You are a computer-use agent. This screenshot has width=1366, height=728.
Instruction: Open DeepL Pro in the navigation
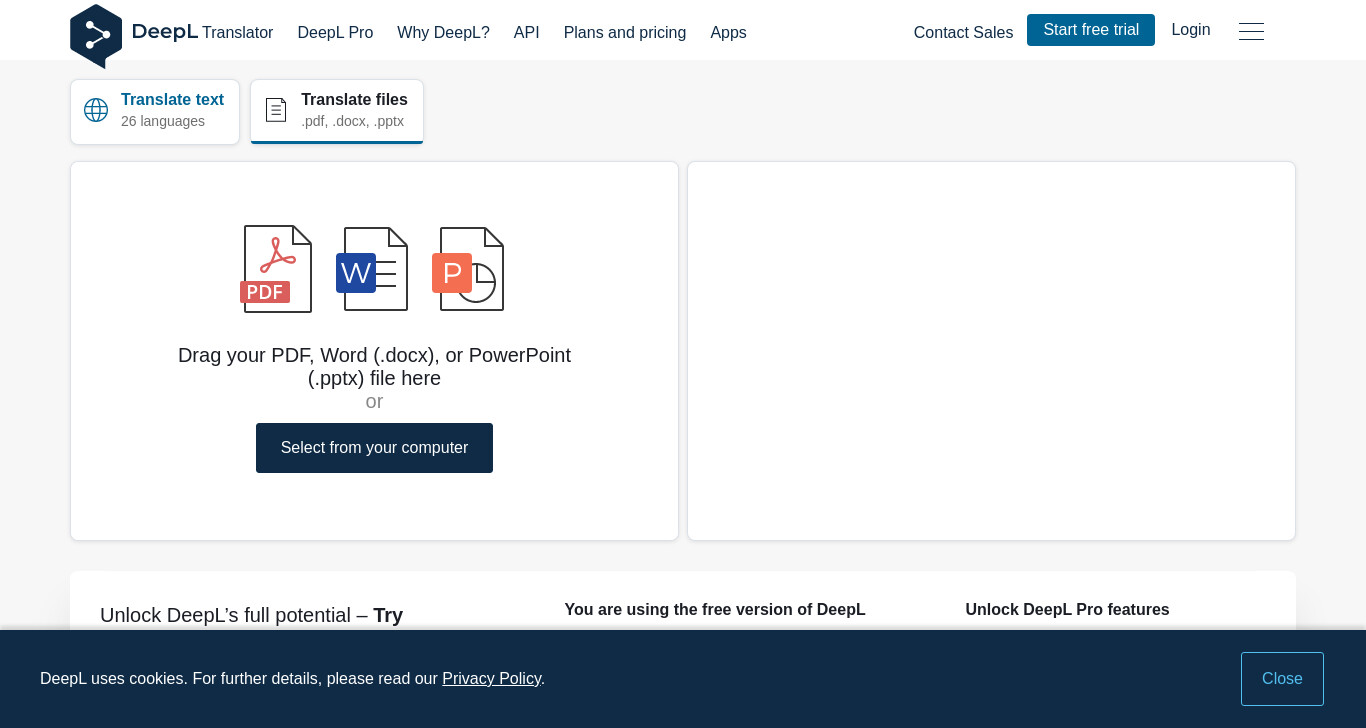pos(335,33)
